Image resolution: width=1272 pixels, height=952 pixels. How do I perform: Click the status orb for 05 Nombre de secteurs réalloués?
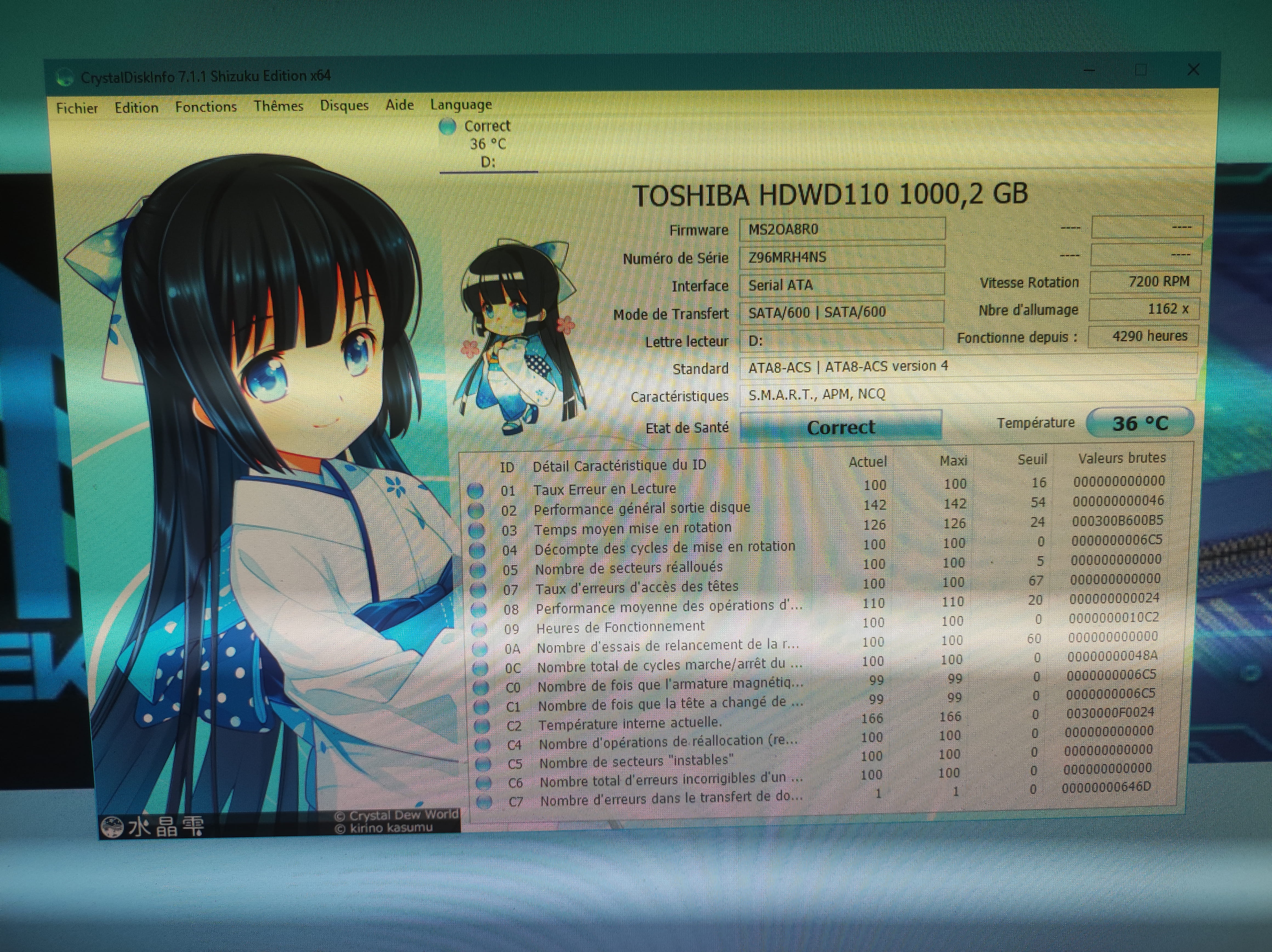[478, 570]
